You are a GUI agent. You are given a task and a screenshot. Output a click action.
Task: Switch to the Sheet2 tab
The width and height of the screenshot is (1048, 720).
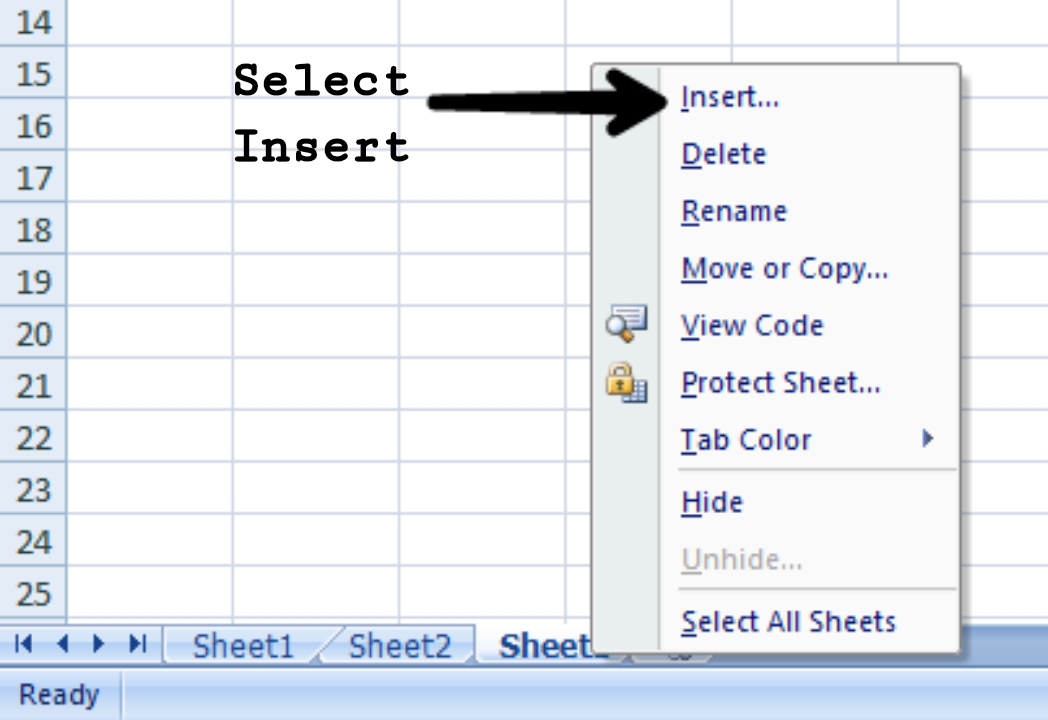coord(400,646)
